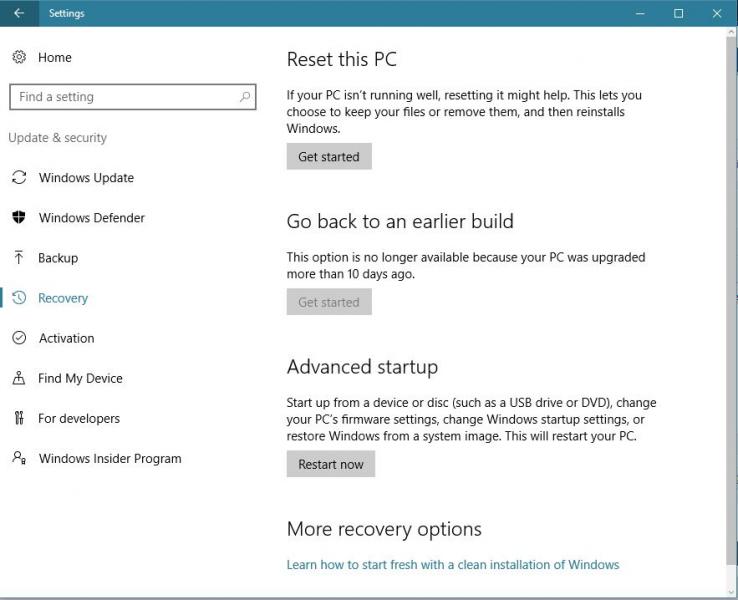This screenshot has width=738, height=600.
Task: Click the Home gear icon
Action: (19, 57)
